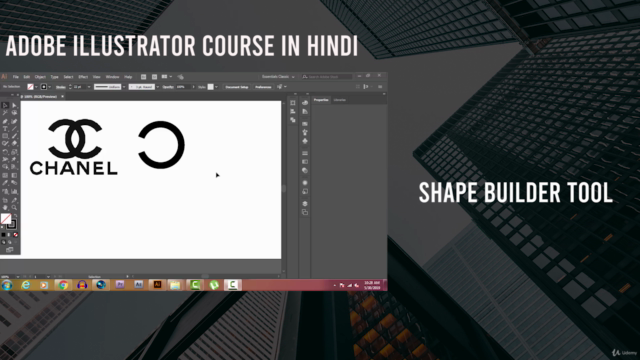Select the Hand tool
The width and height of the screenshot is (640, 360).
click(5, 208)
